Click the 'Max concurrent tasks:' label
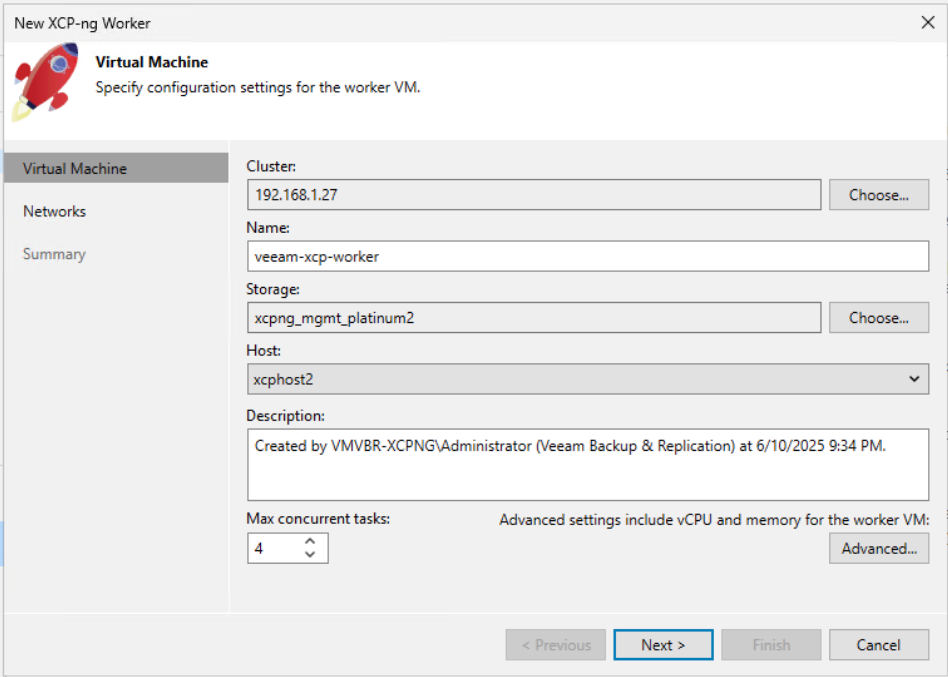Viewport: 948px width, 677px height. [318, 519]
